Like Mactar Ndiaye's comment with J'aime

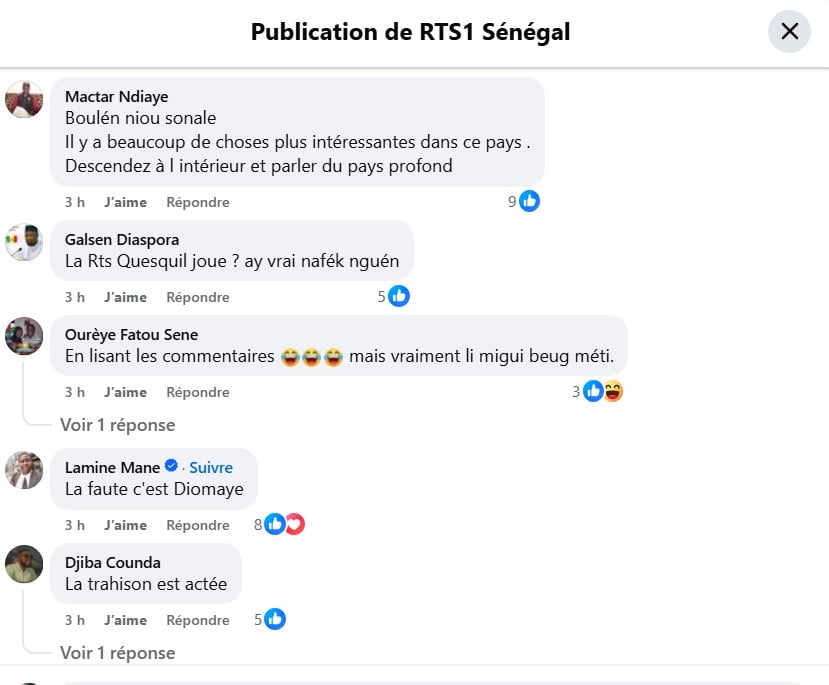[x=125, y=202]
